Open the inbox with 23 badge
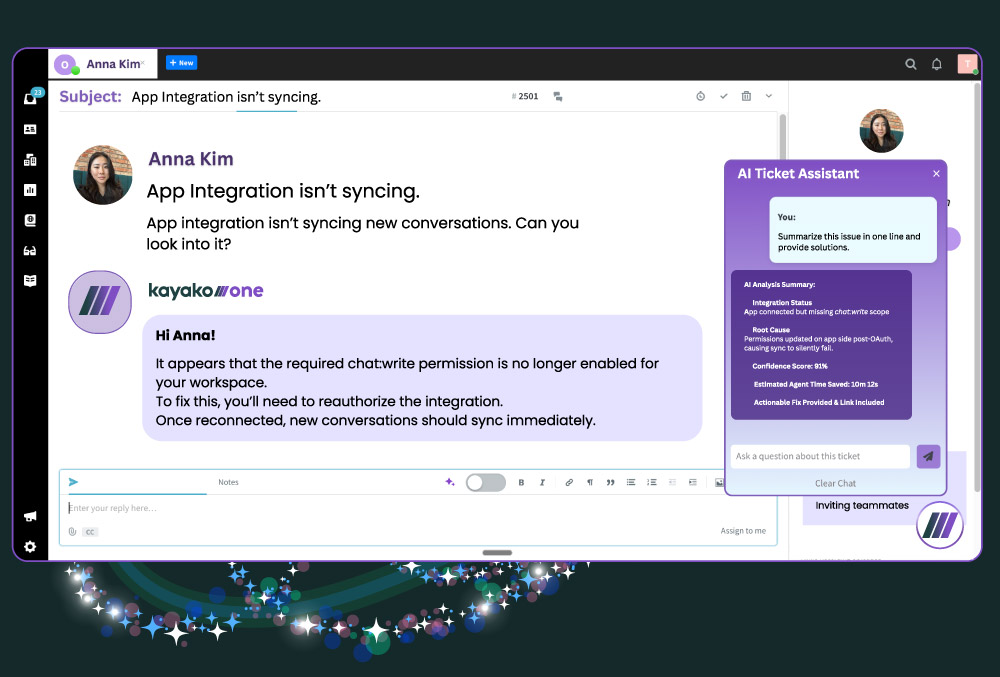The width and height of the screenshot is (1000, 677). pyautogui.click(x=31, y=98)
